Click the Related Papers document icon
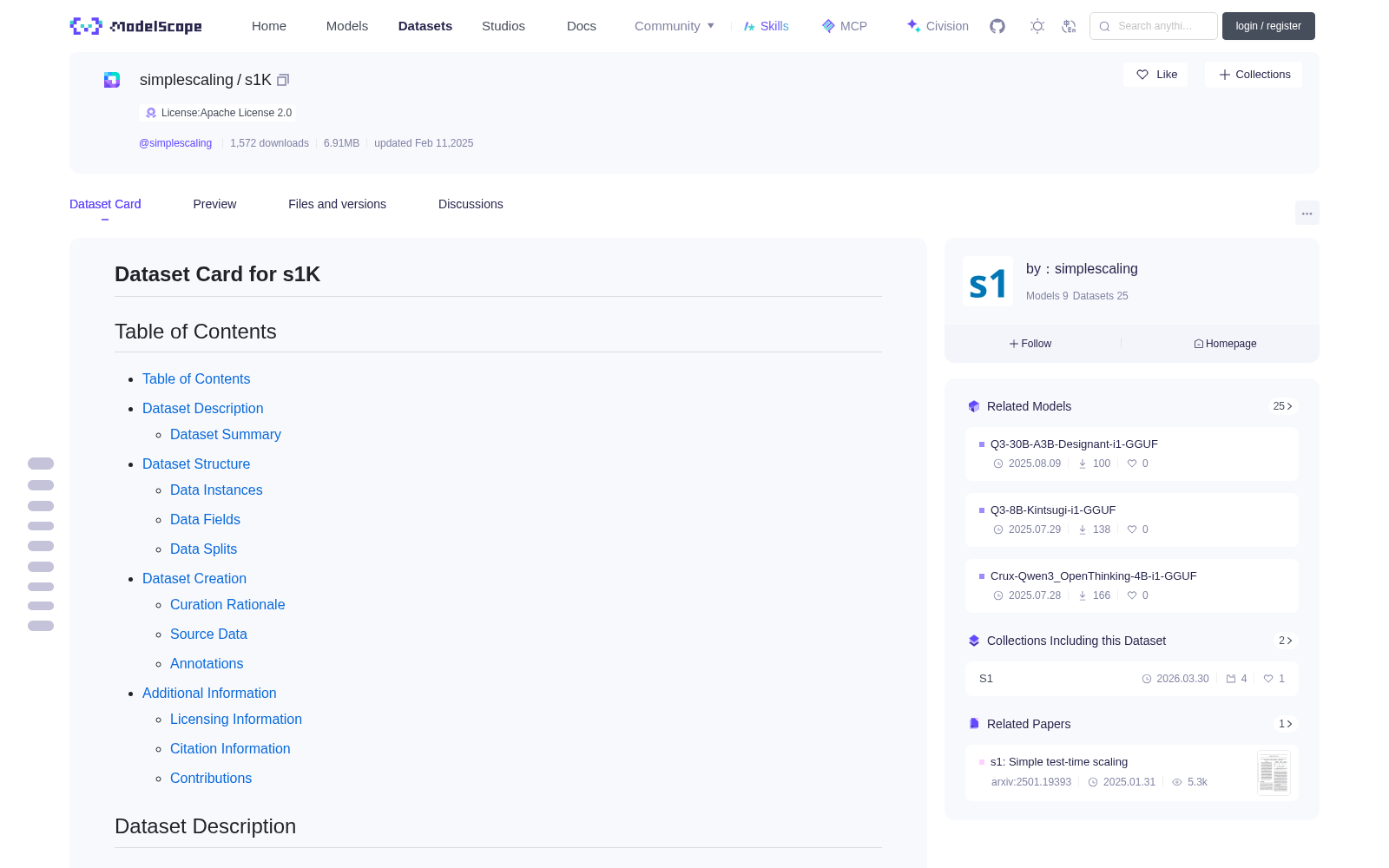 click(x=974, y=724)
